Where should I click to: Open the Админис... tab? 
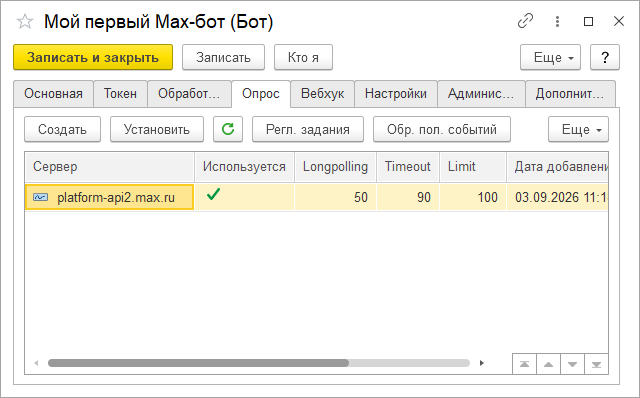coord(481,94)
